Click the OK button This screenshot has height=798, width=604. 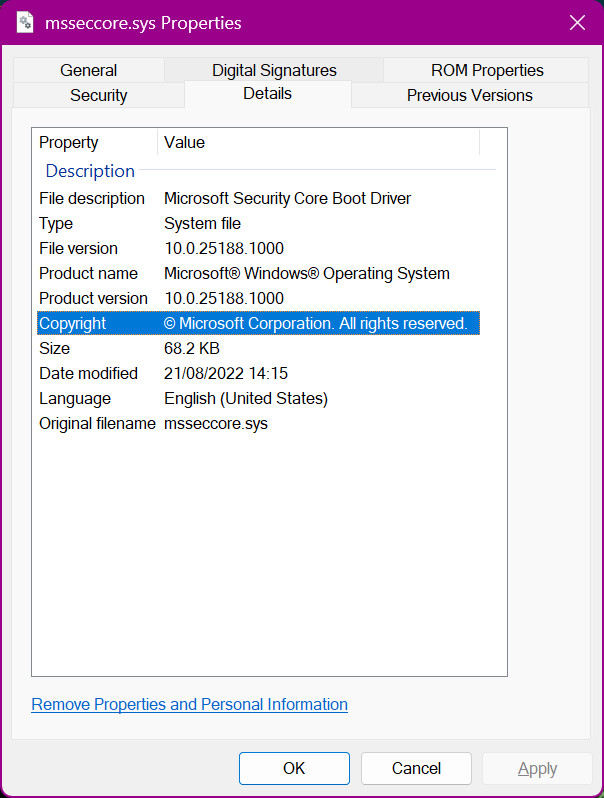pyautogui.click(x=294, y=768)
